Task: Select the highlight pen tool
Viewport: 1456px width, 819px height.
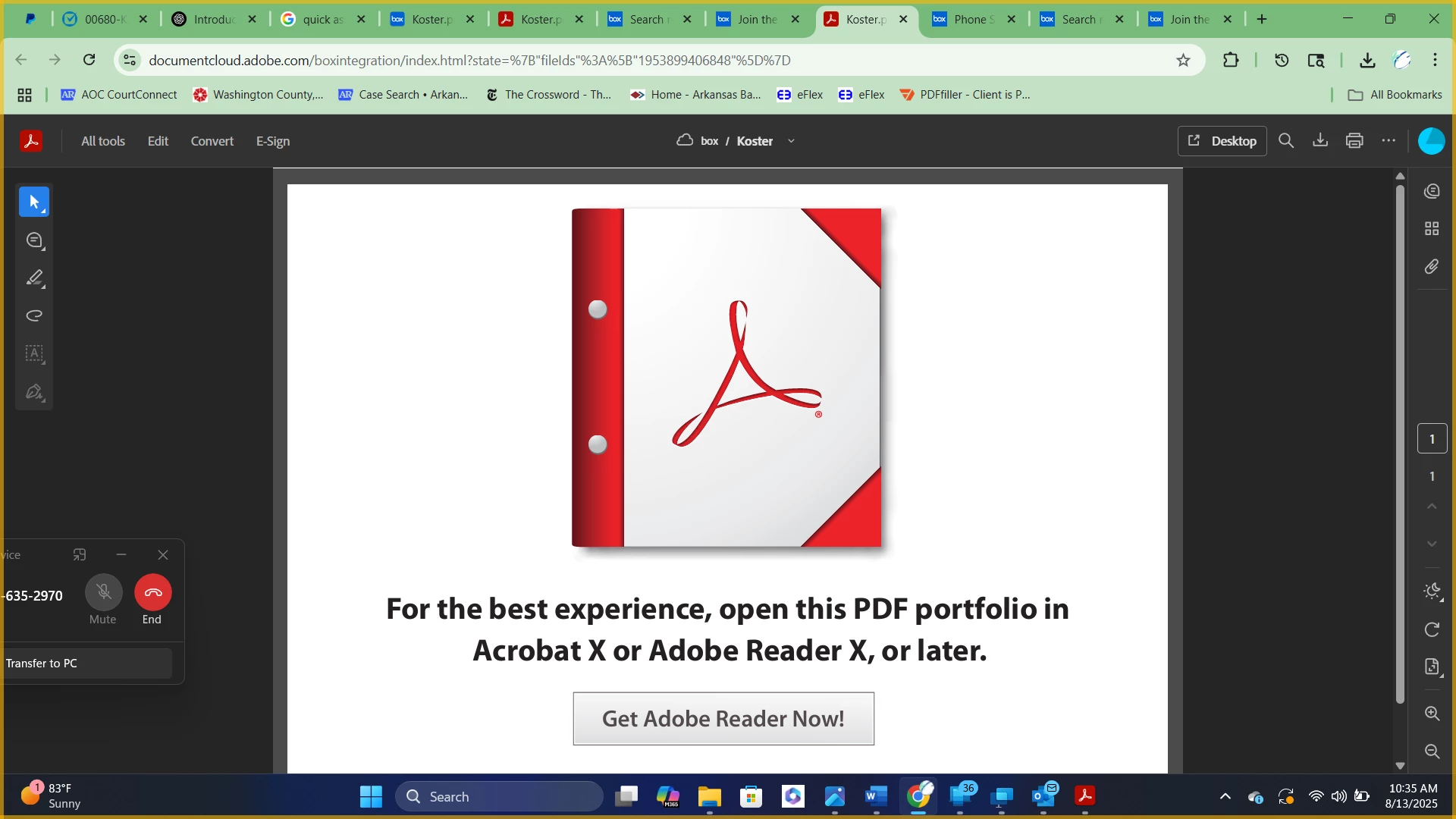Action: point(34,278)
